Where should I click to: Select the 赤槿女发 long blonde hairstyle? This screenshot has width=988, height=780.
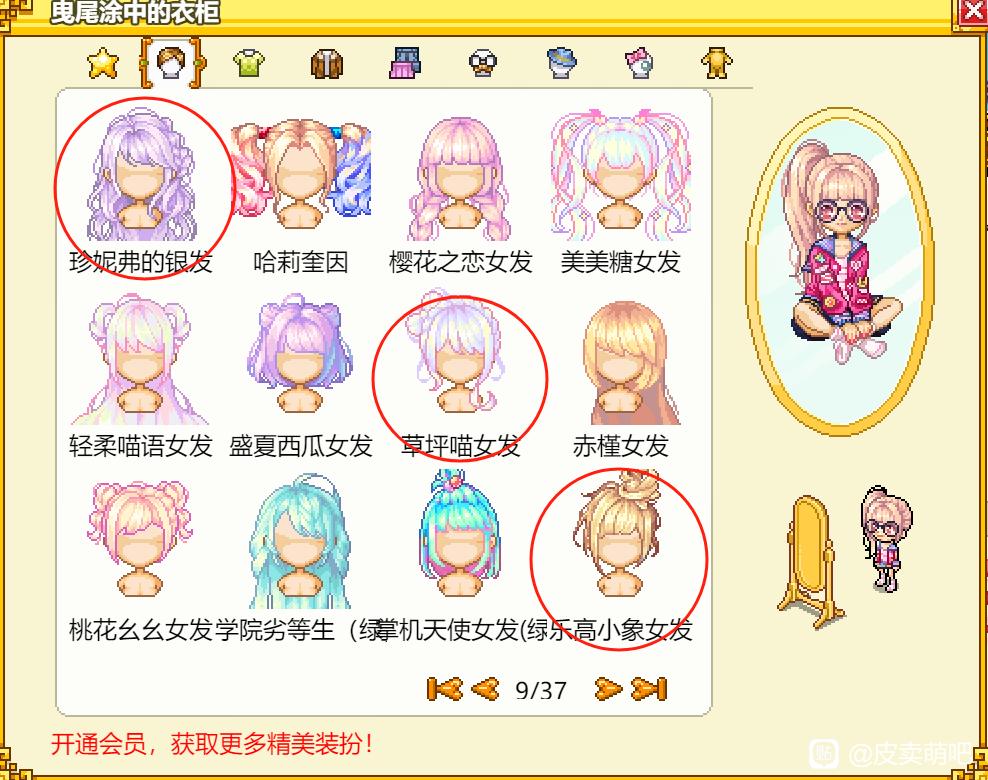coord(621,376)
